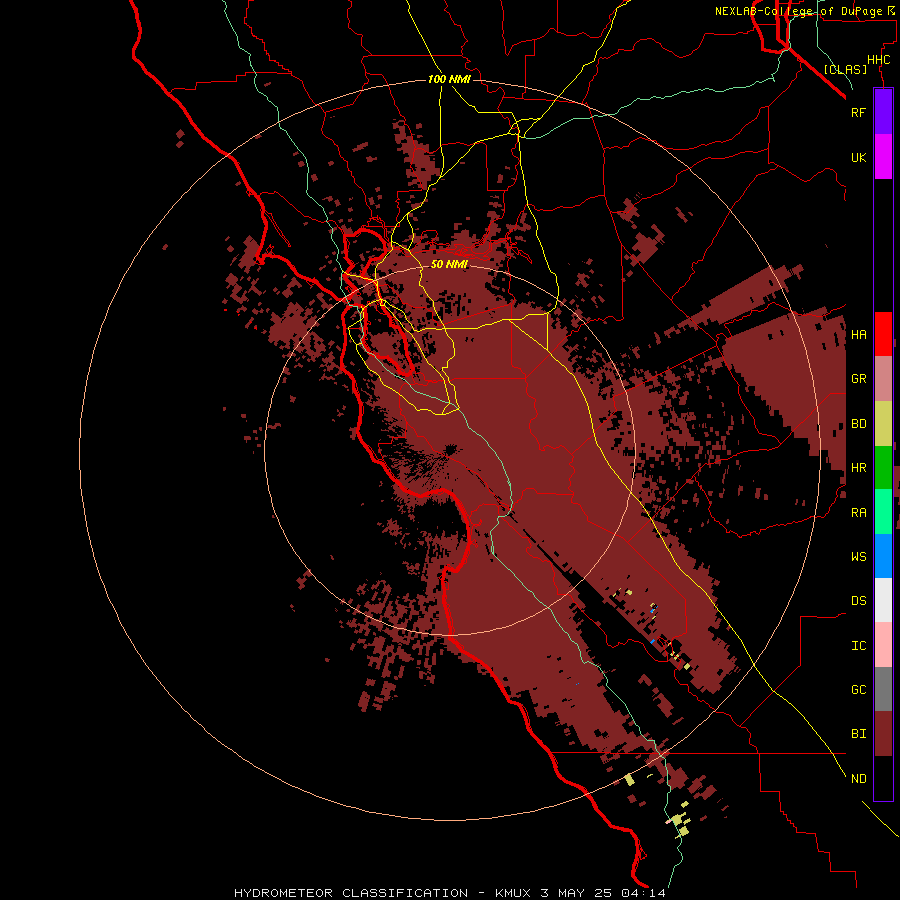Image resolution: width=900 pixels, height=900 pixels.
Task: Click the KMUX radar site identifier
Action: [x=513, y=893]
